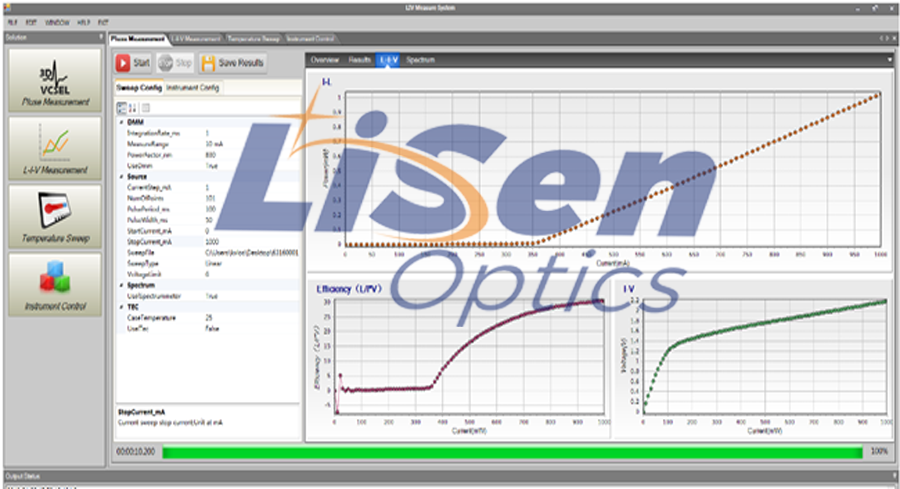Click the Output Status panel header
The width and height of the screenshot is (900, 489).
point(450,476)
